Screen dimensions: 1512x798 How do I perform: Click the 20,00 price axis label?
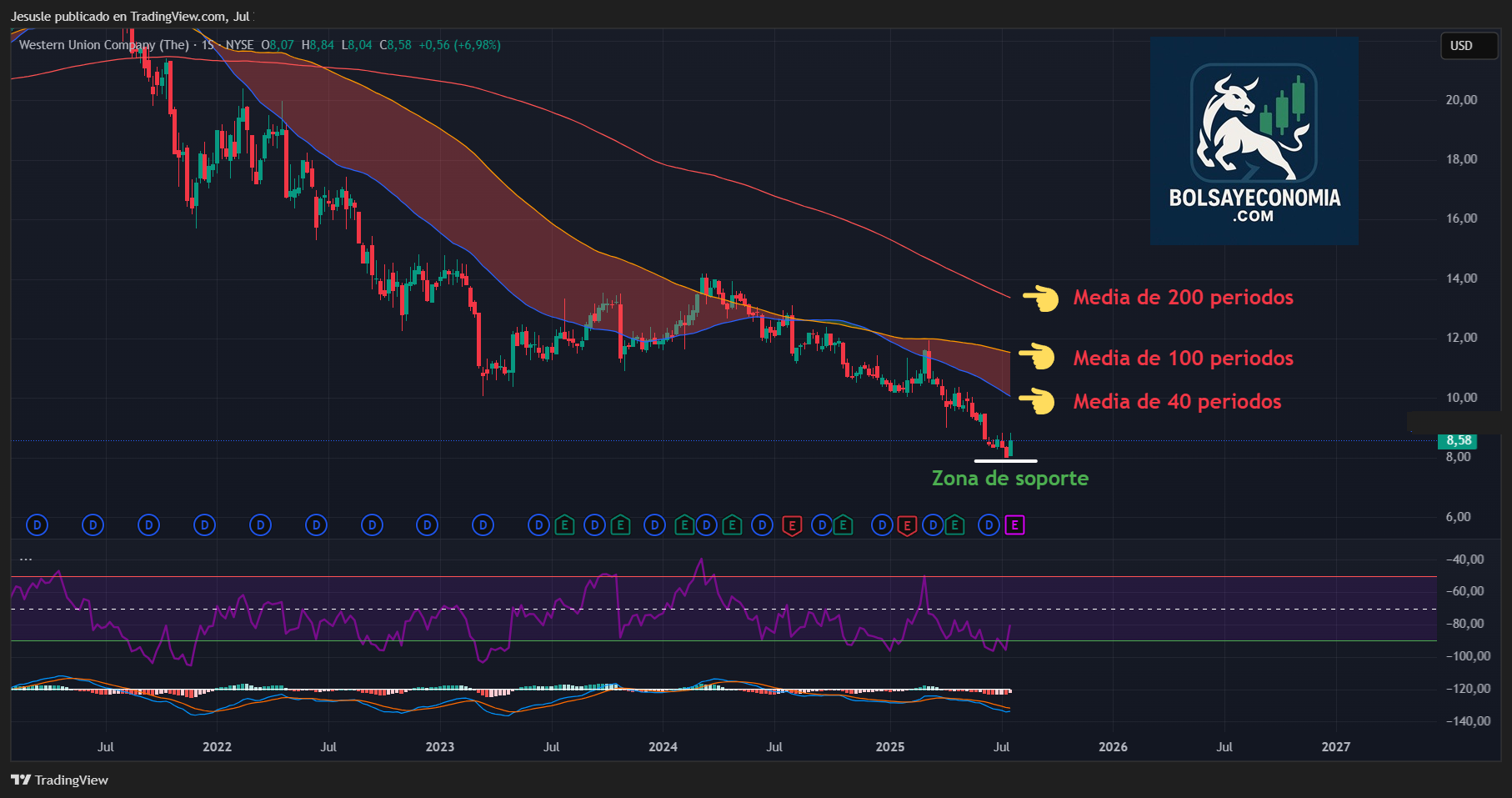pyautogui.click(x=1461, y=99)
